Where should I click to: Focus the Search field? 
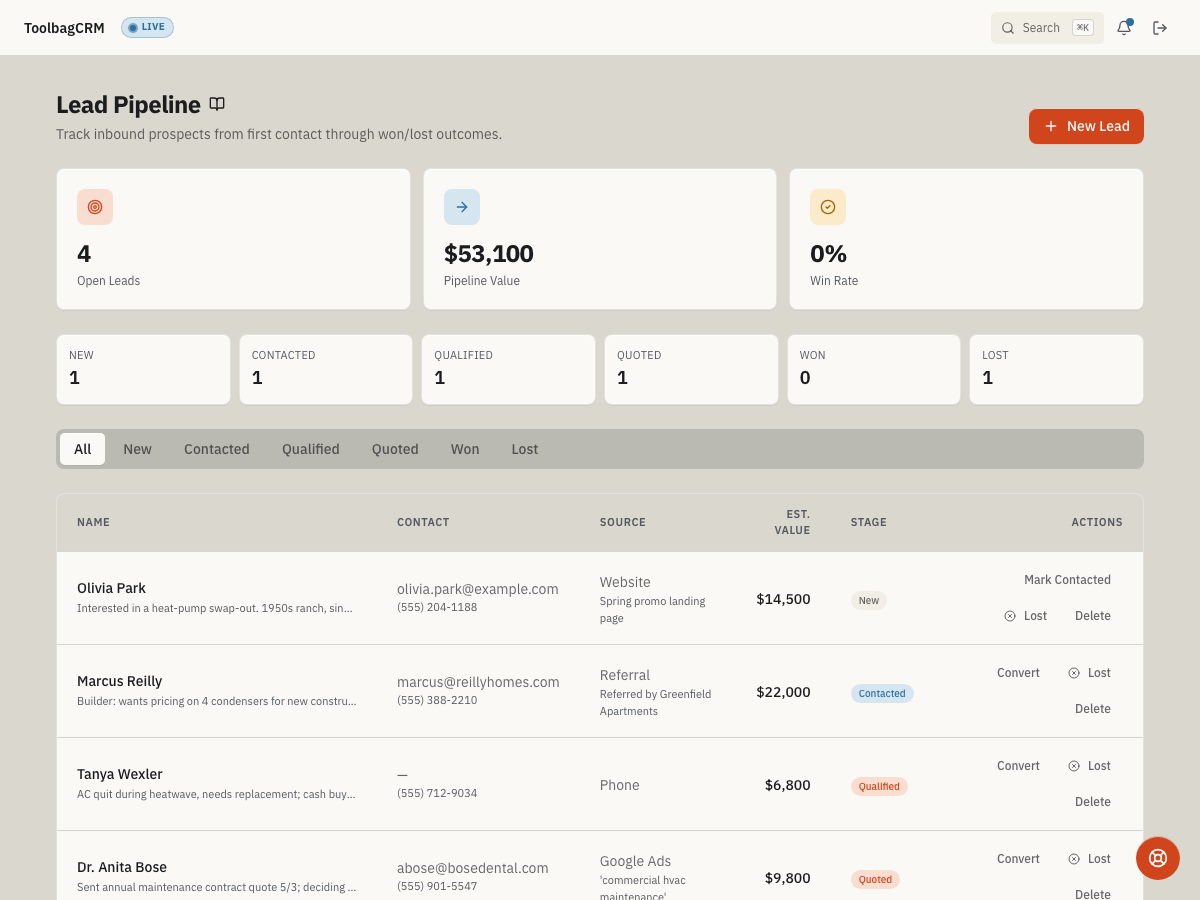1047,28
